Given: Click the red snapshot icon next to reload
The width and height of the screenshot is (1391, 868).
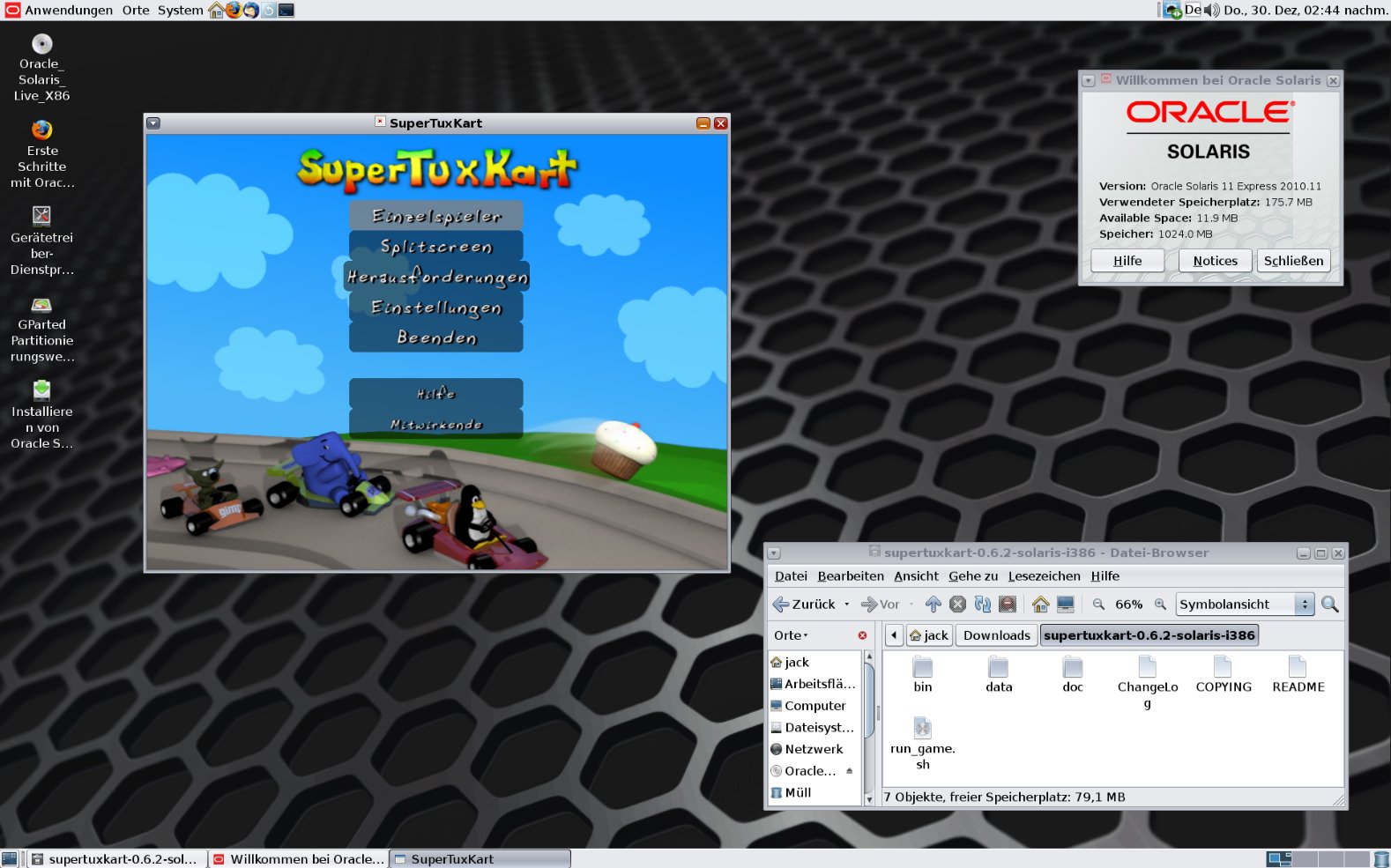Looking at the screenshot, I should 1008,604.
